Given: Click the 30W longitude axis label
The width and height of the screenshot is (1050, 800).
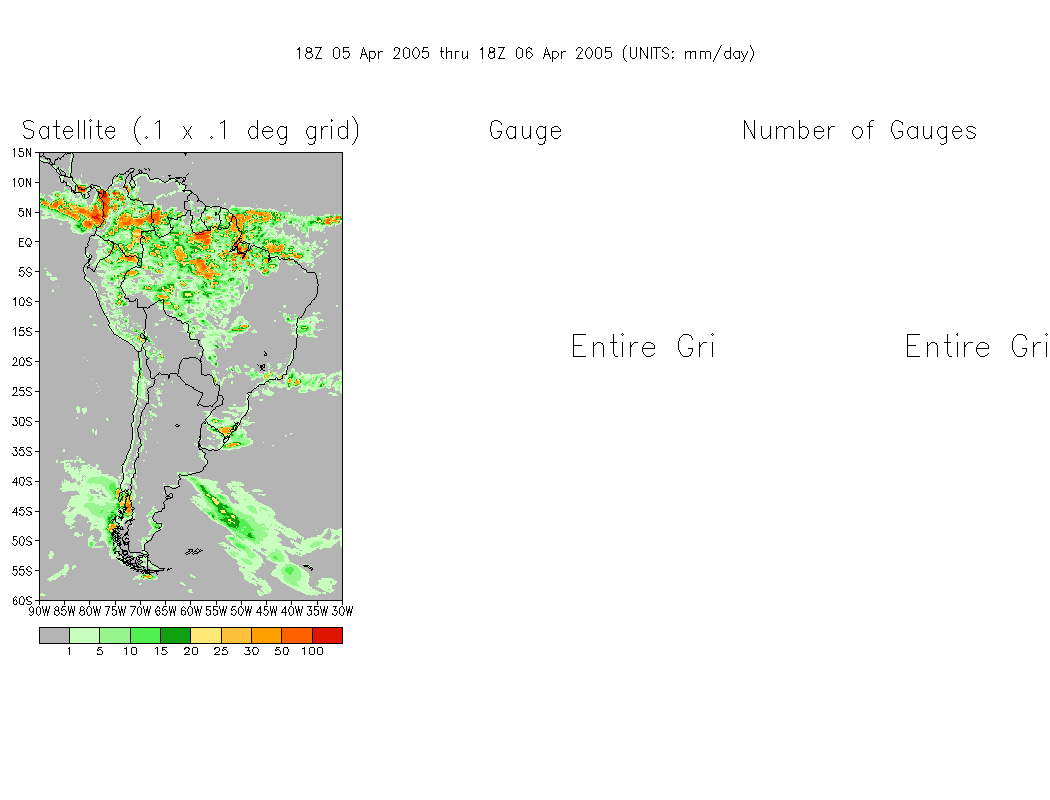Looking at the screenshot, I should pos(342,611).
